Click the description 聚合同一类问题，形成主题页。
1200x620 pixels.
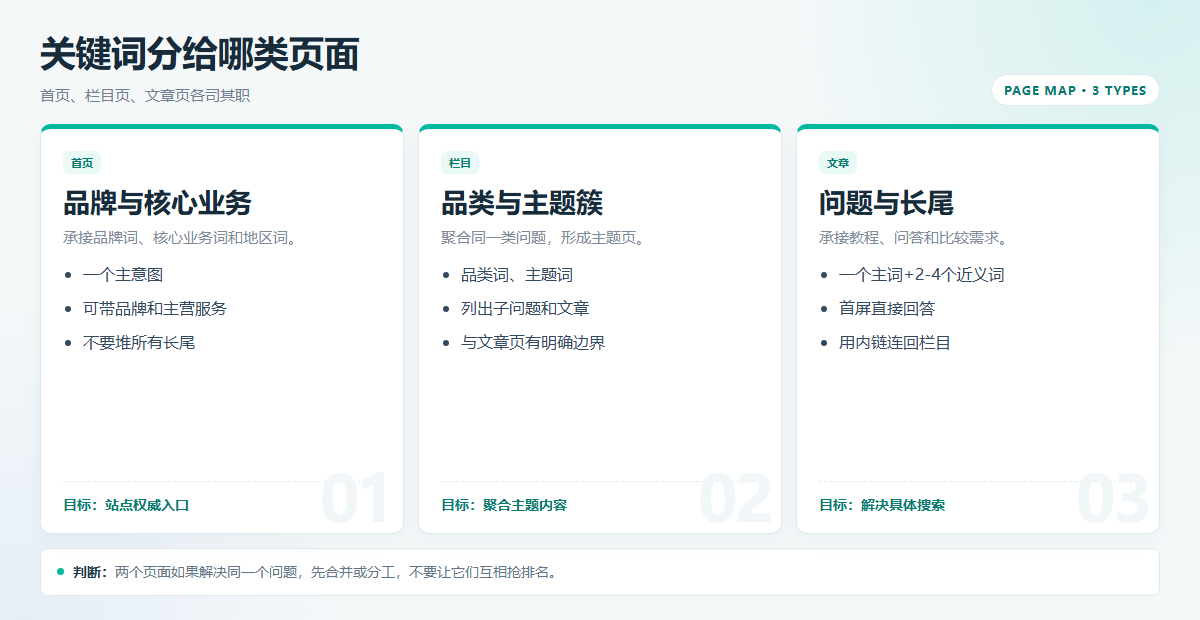[545, 238]
